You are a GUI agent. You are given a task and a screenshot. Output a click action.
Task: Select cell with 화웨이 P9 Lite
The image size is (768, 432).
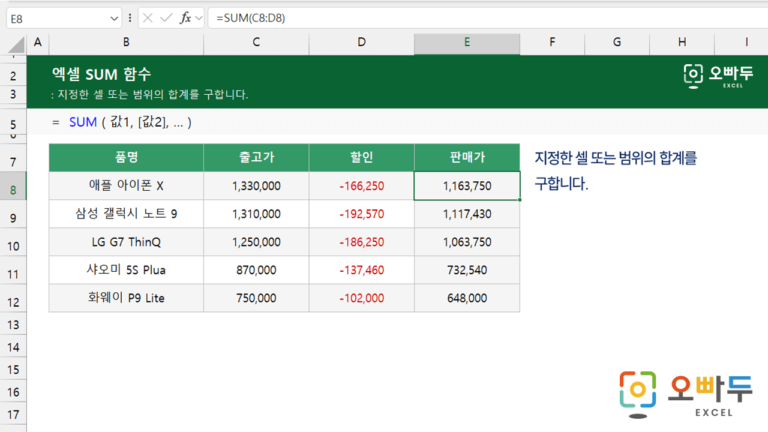click(126, 298)
